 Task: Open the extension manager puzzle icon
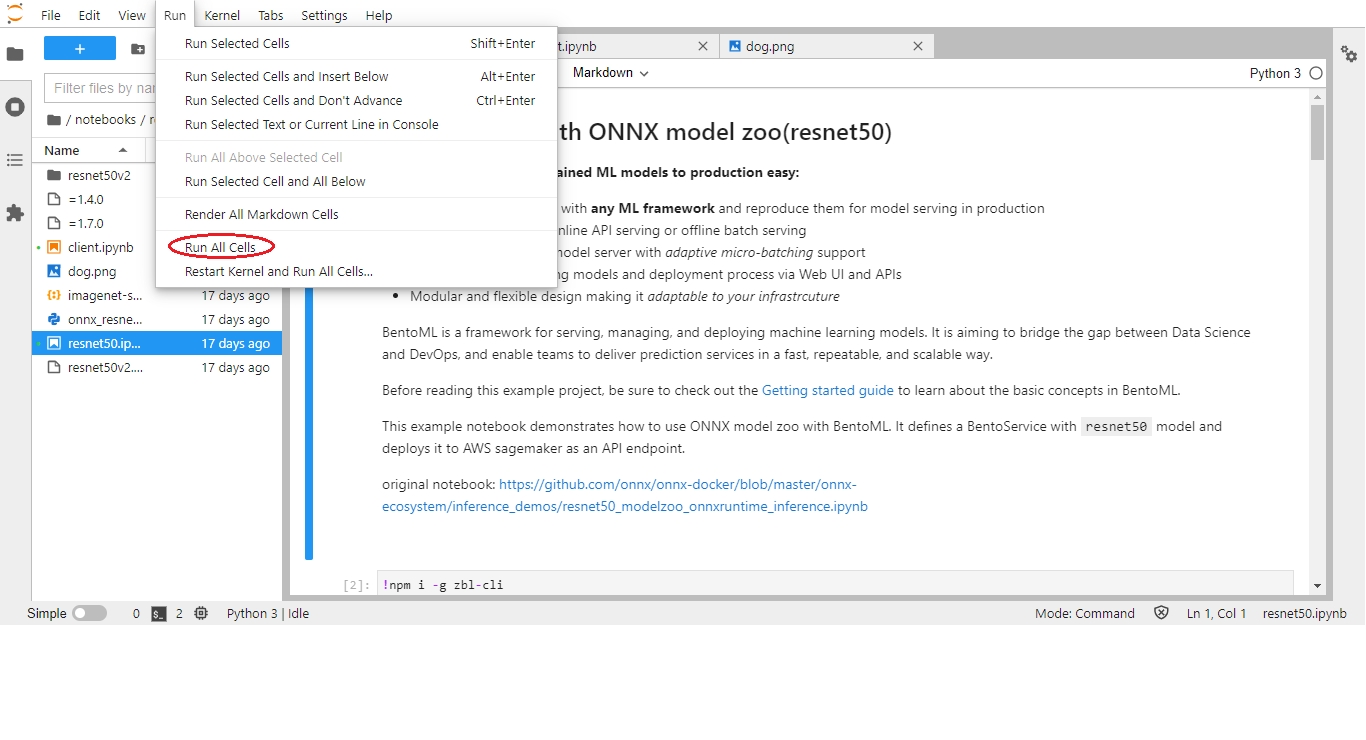(x=15, y=213)
